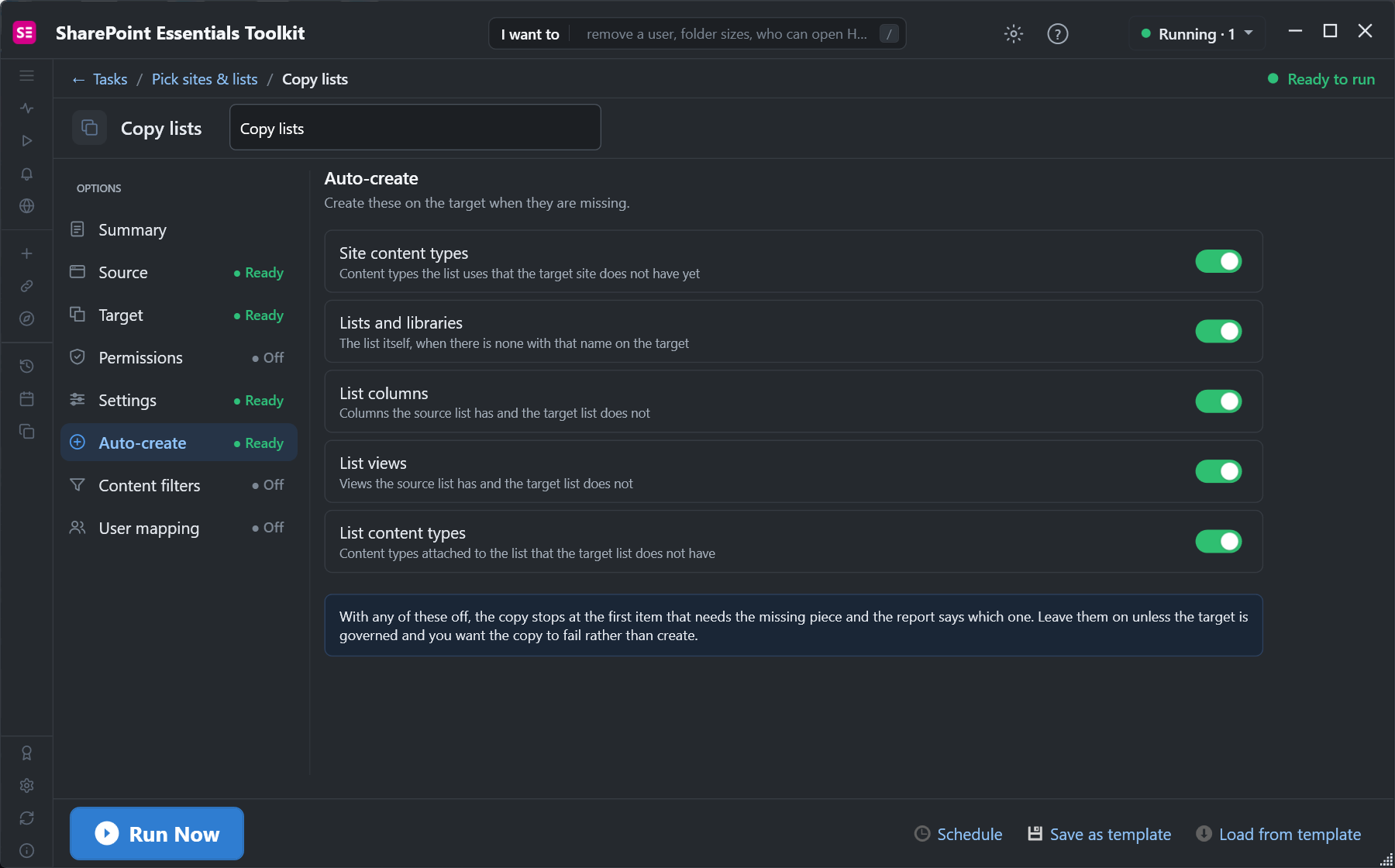Open the calendar icon in left sidebar
This screenshot has height=868, width=1395.
coord(27,399)
